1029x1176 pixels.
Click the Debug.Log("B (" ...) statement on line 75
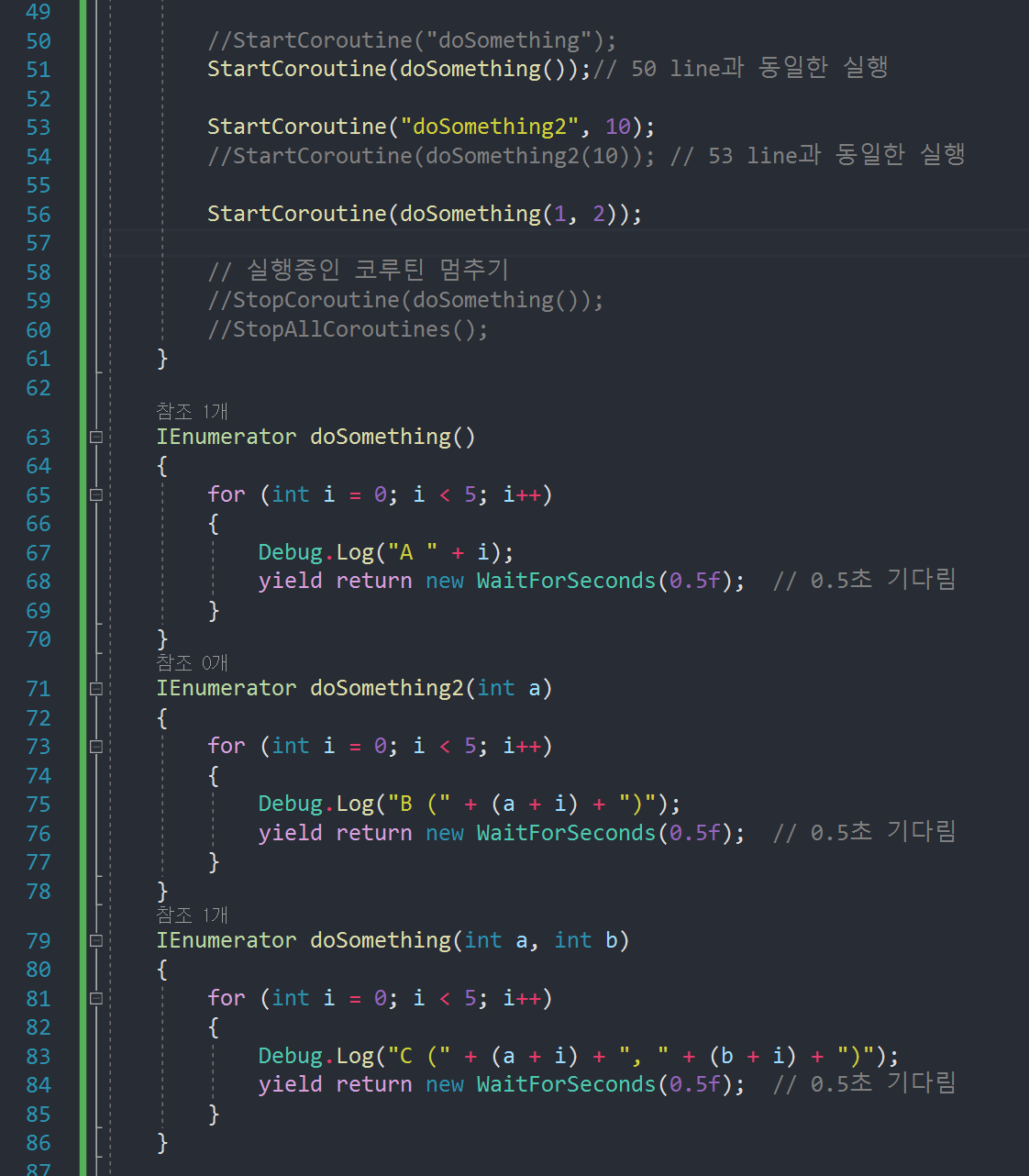[470, 804]
